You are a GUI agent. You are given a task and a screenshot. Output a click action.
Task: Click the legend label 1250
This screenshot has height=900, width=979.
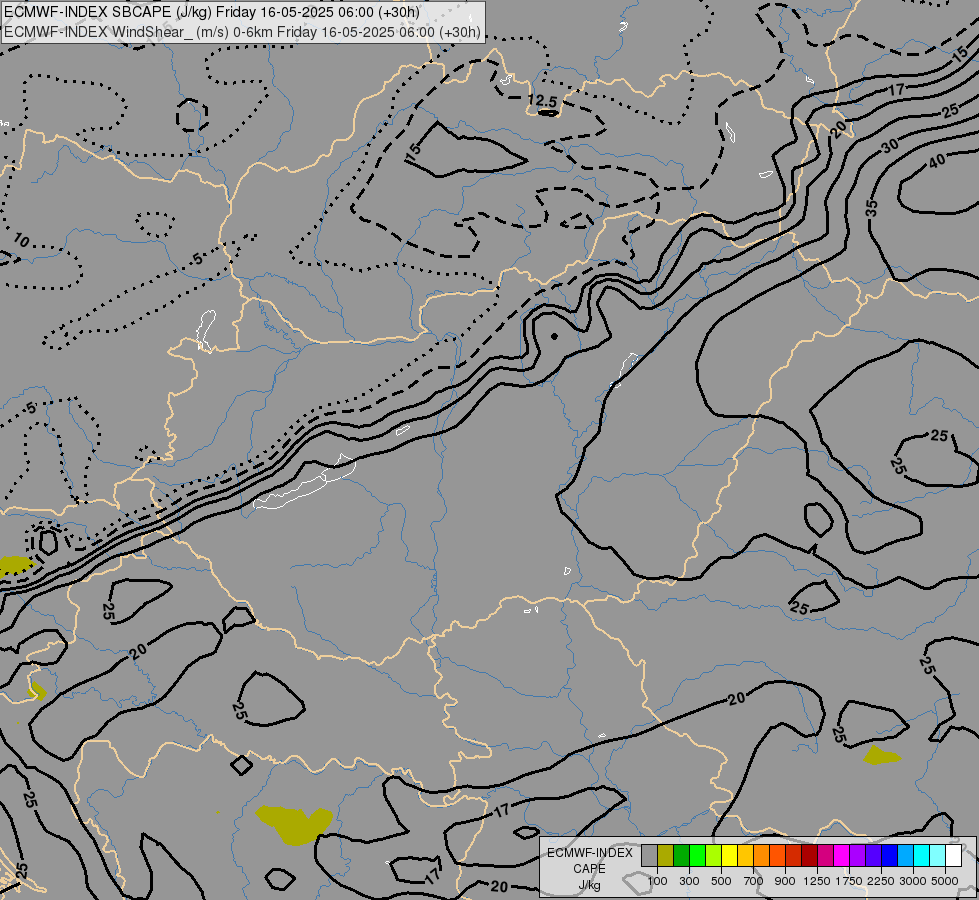point(817,881)
